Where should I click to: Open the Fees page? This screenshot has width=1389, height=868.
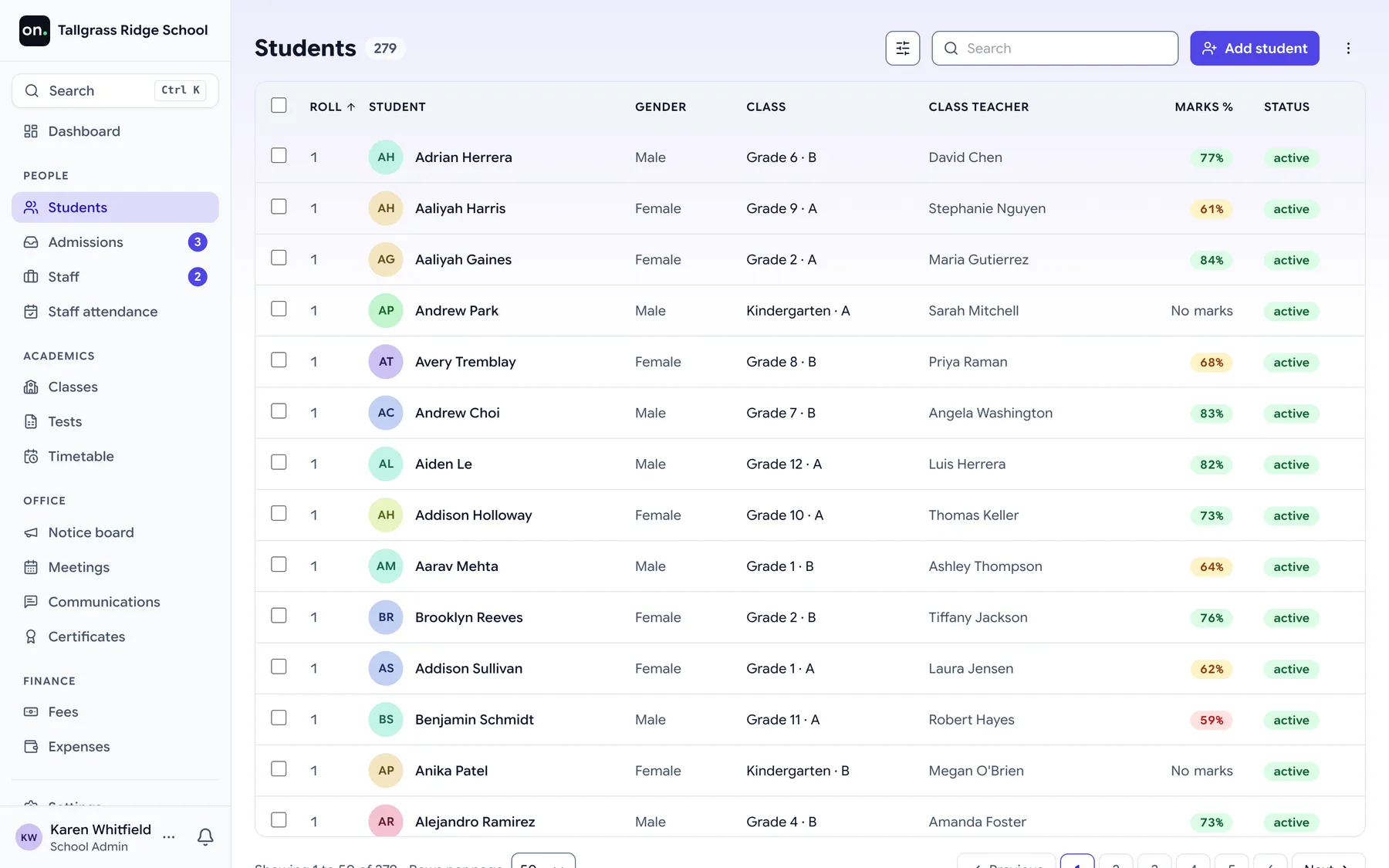115,712
